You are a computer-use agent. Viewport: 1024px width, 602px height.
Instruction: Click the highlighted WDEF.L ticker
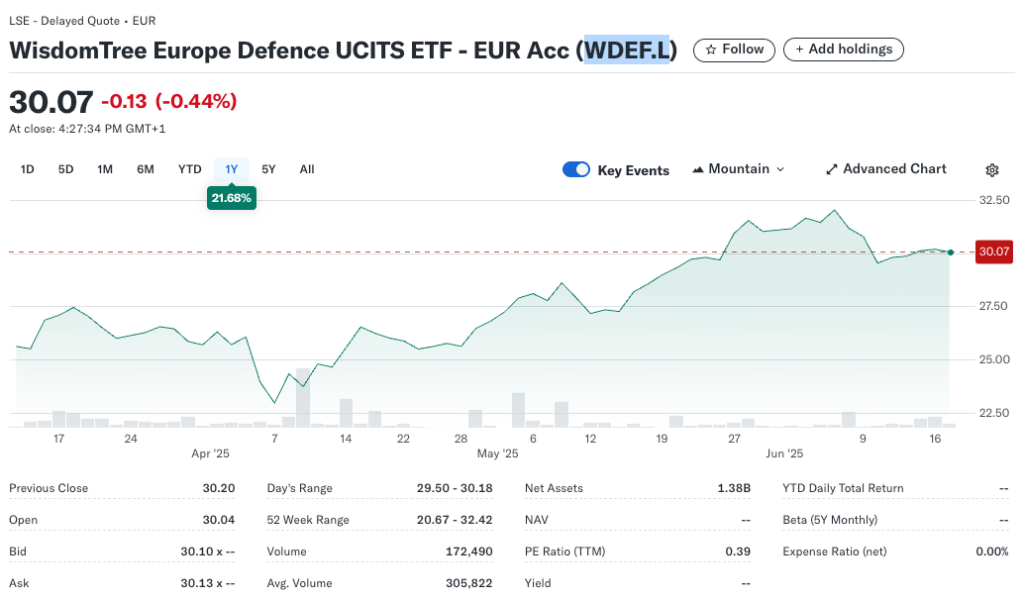[628, 49]
